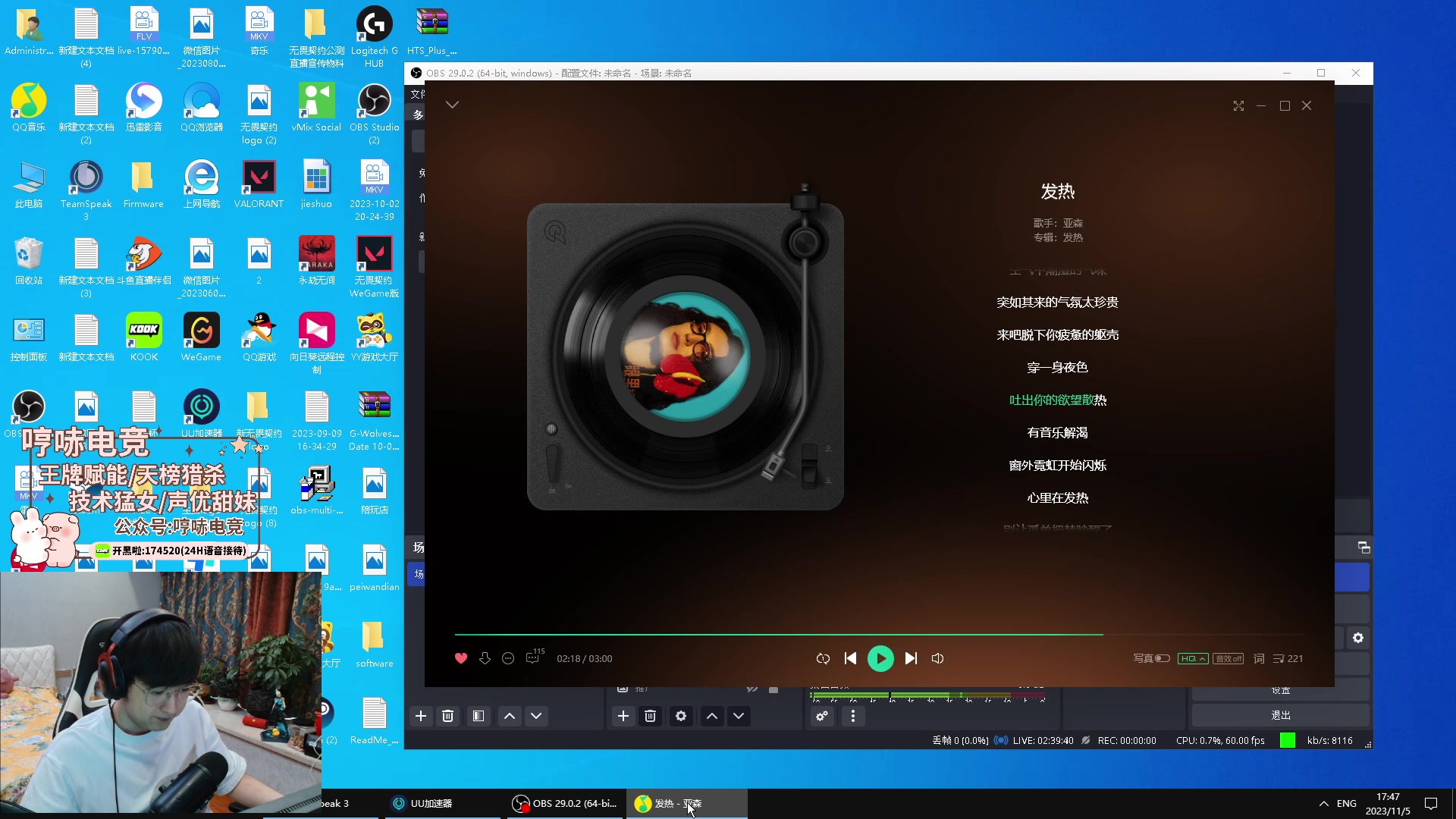This screenshot has width=1456, height=819.
Task: Skip to the next track
Action: (911, 658)
